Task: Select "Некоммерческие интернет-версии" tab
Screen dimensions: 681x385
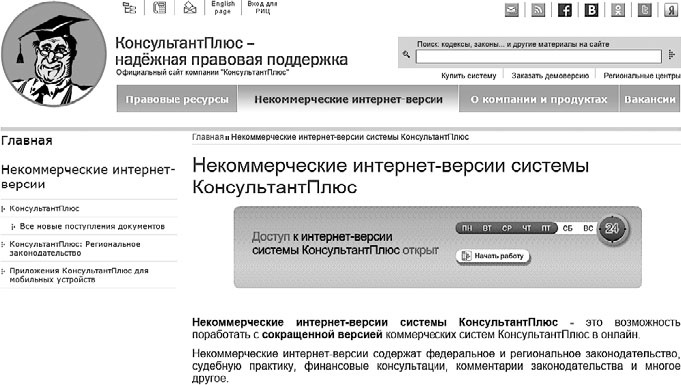Action: click(348, 99)
